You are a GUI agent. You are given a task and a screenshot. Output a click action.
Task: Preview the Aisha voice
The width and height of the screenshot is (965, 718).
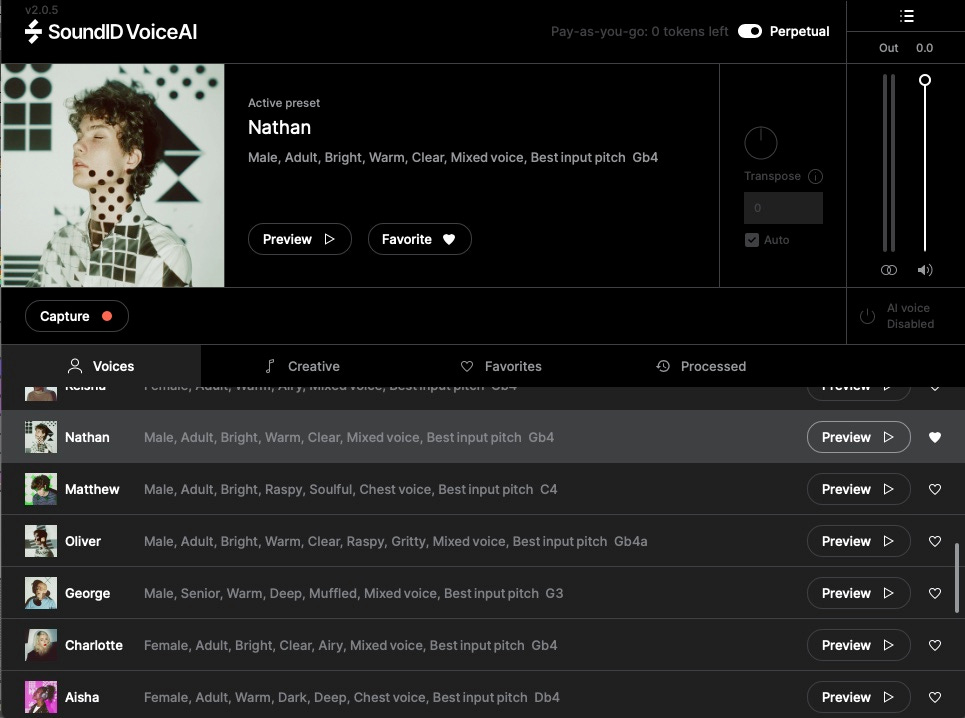pos(859,697)
